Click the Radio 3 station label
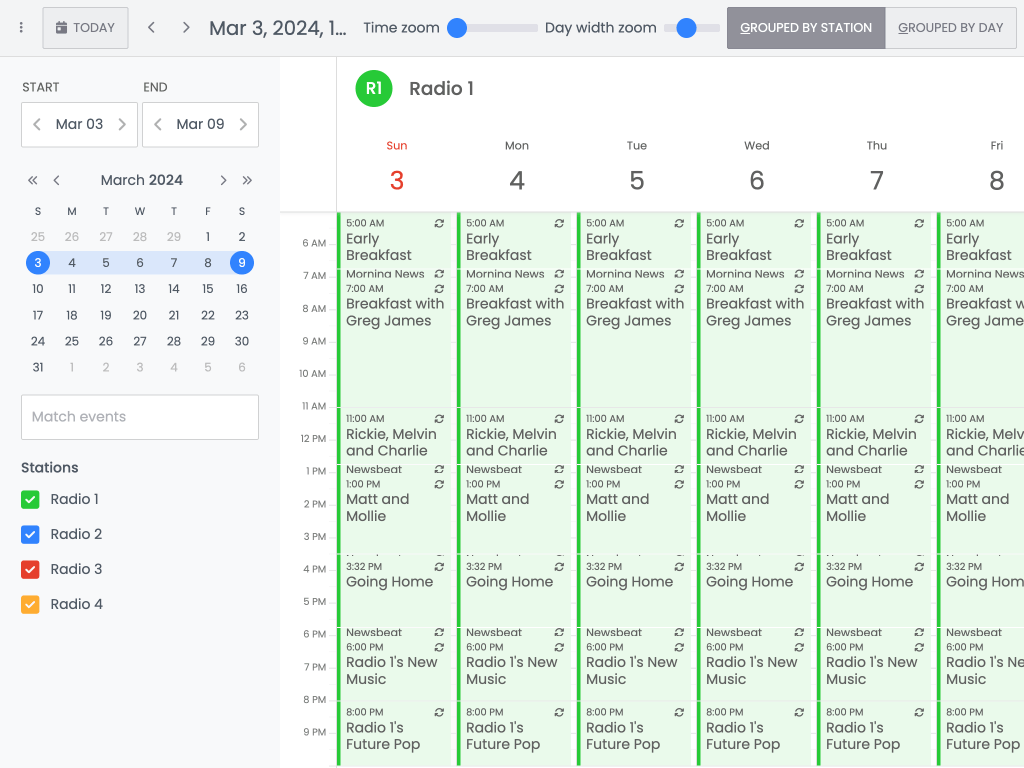This screenshot has width=1024, height=768. coord(76,569)
